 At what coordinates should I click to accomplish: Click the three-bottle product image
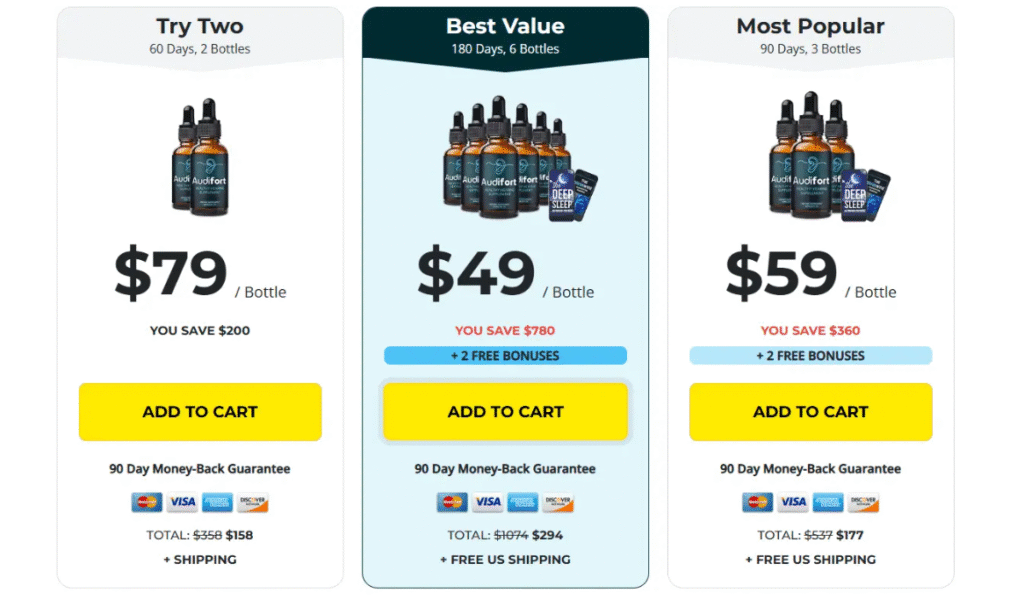(x=823, y=158)
